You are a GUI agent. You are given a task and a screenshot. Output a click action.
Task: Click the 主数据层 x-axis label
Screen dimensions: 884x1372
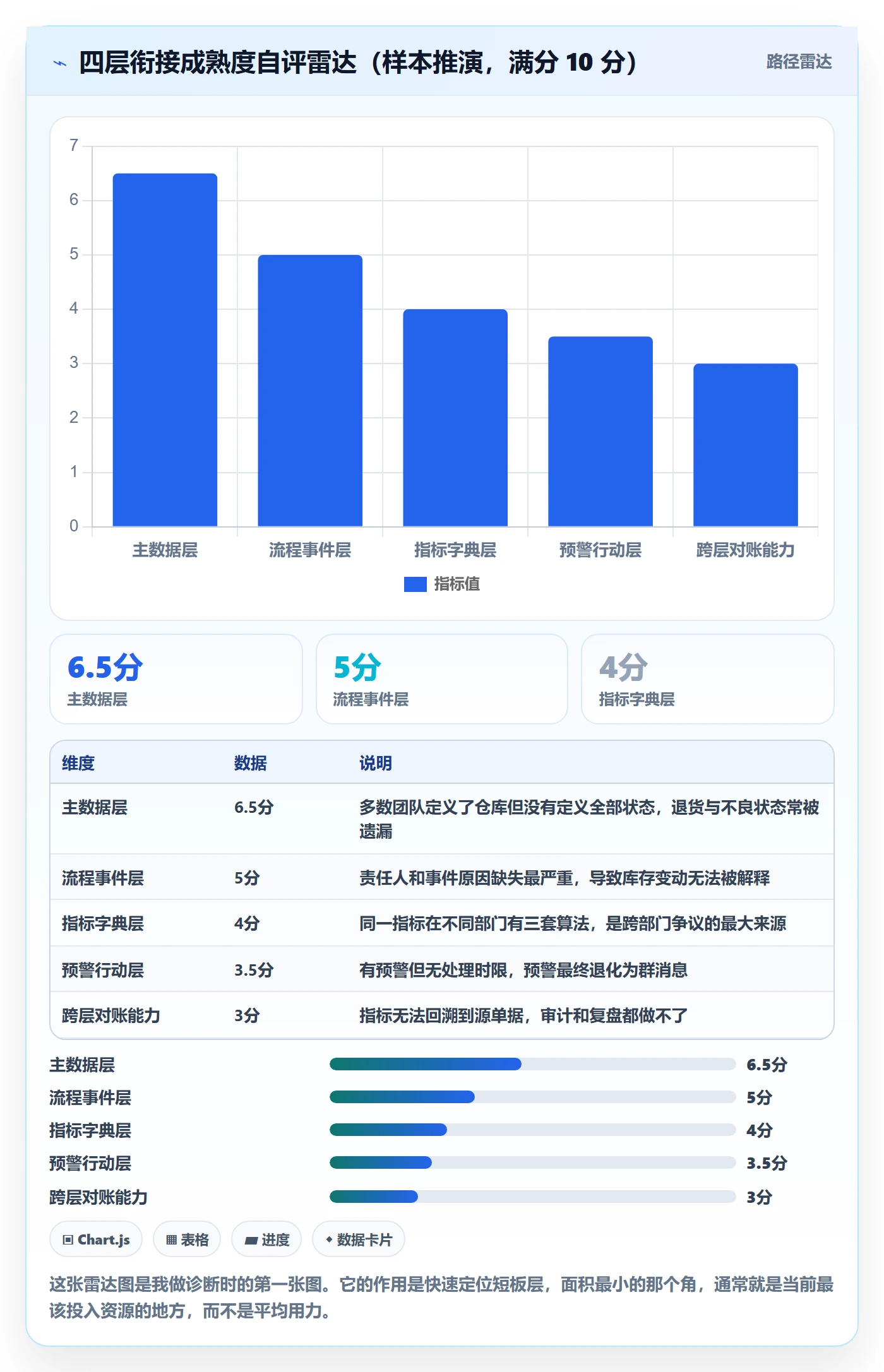tap(165, 550)
